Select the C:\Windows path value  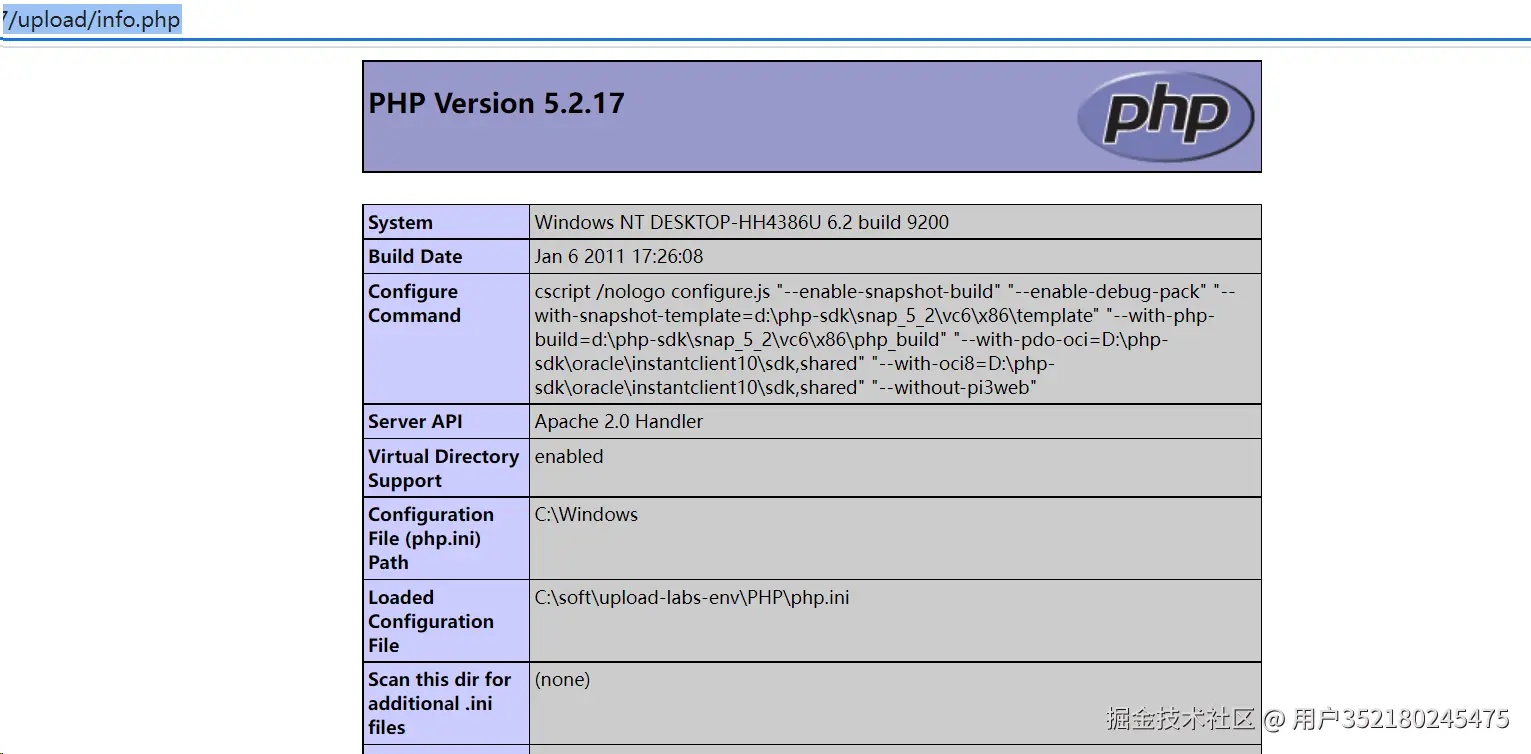click(586, 514)
